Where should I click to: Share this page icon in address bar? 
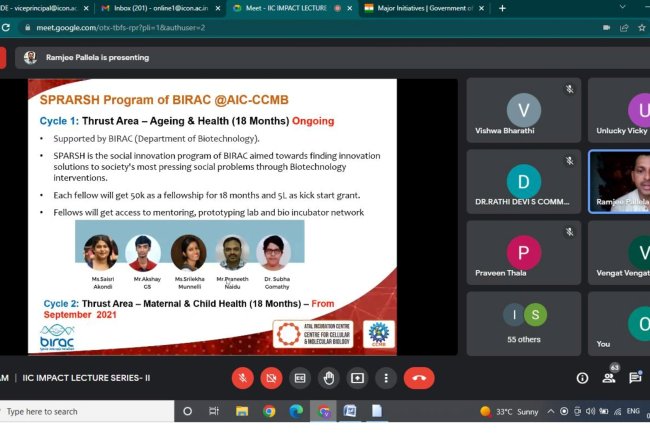click(x=624, y=28)
